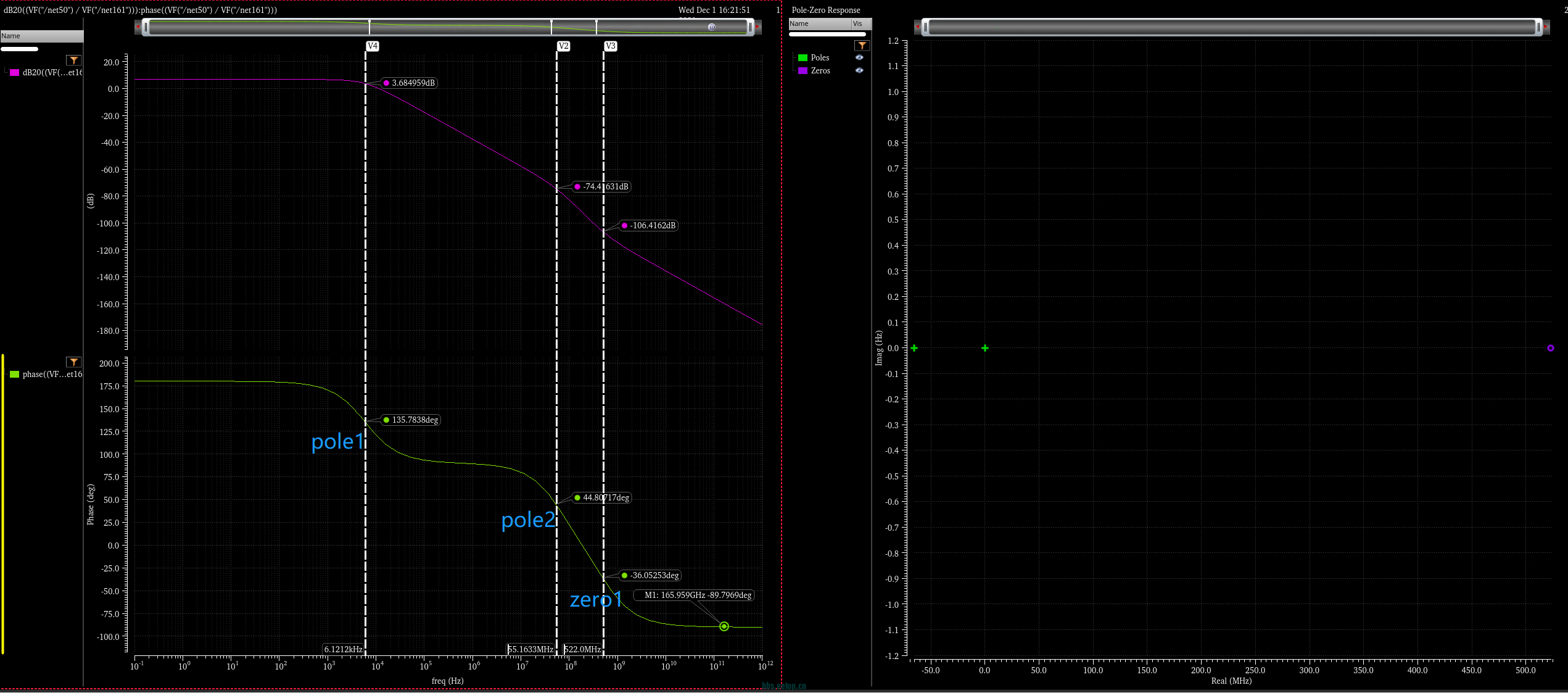Toggle the Zeros visibility eye
Image resolution: width=1568 pixels, height=693 pixels.
pyautogui.click(x=859, y=70)
